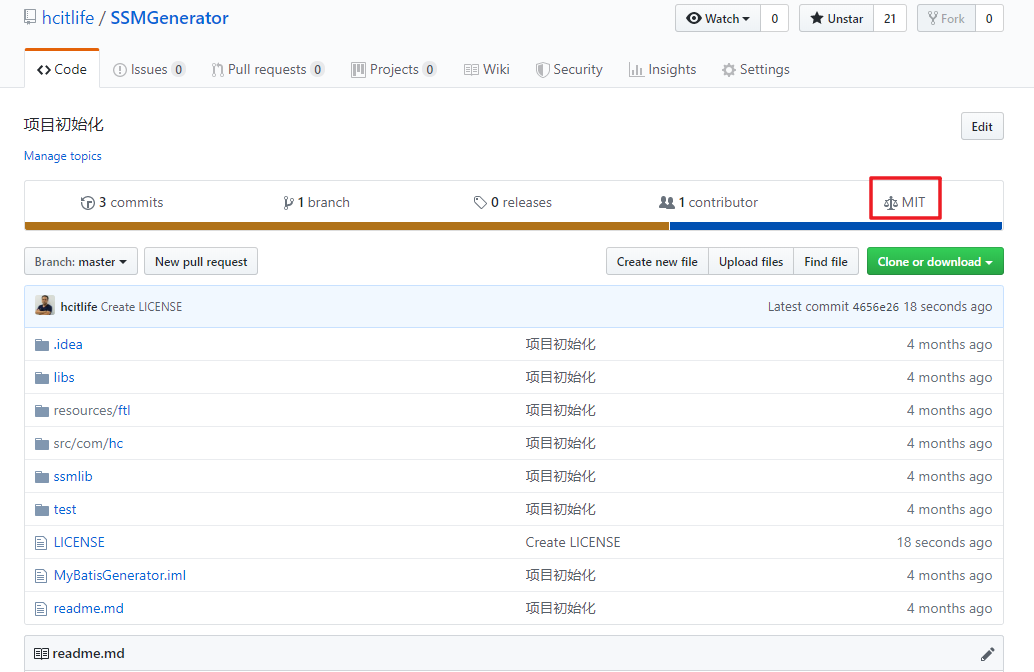1034x672 pixels.
Task: Open the src/com/hc folder
Action: tap(88, 443)
